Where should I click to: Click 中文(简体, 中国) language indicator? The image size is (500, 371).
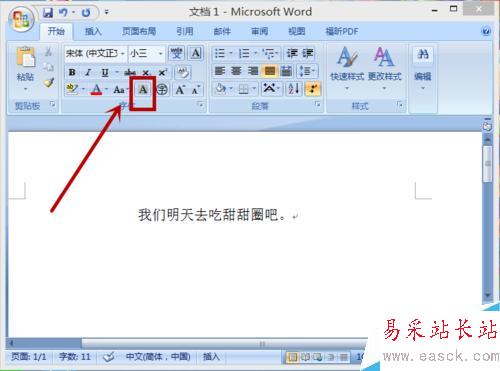[158, 357]
